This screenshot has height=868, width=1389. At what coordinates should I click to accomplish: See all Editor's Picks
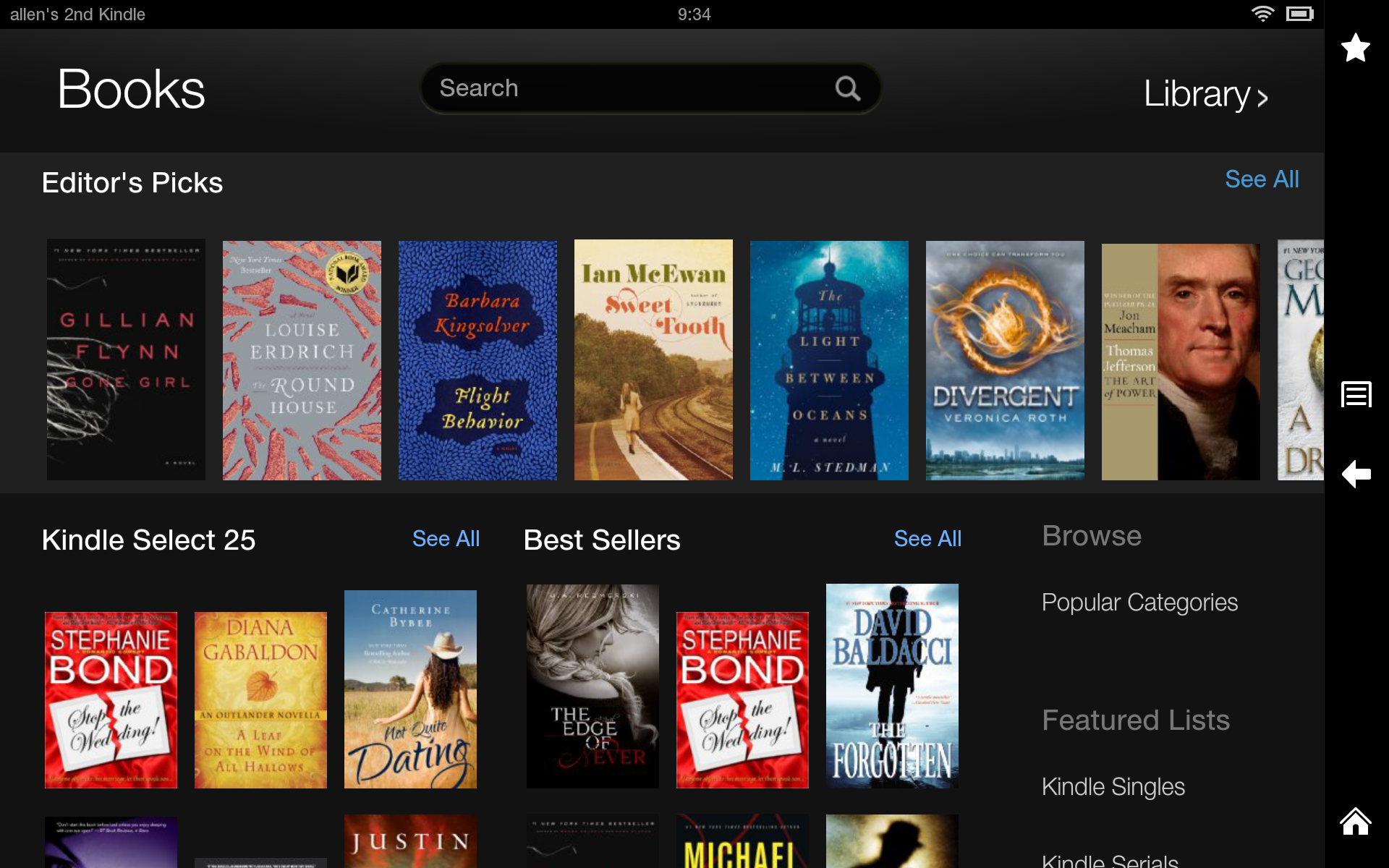1262,179
